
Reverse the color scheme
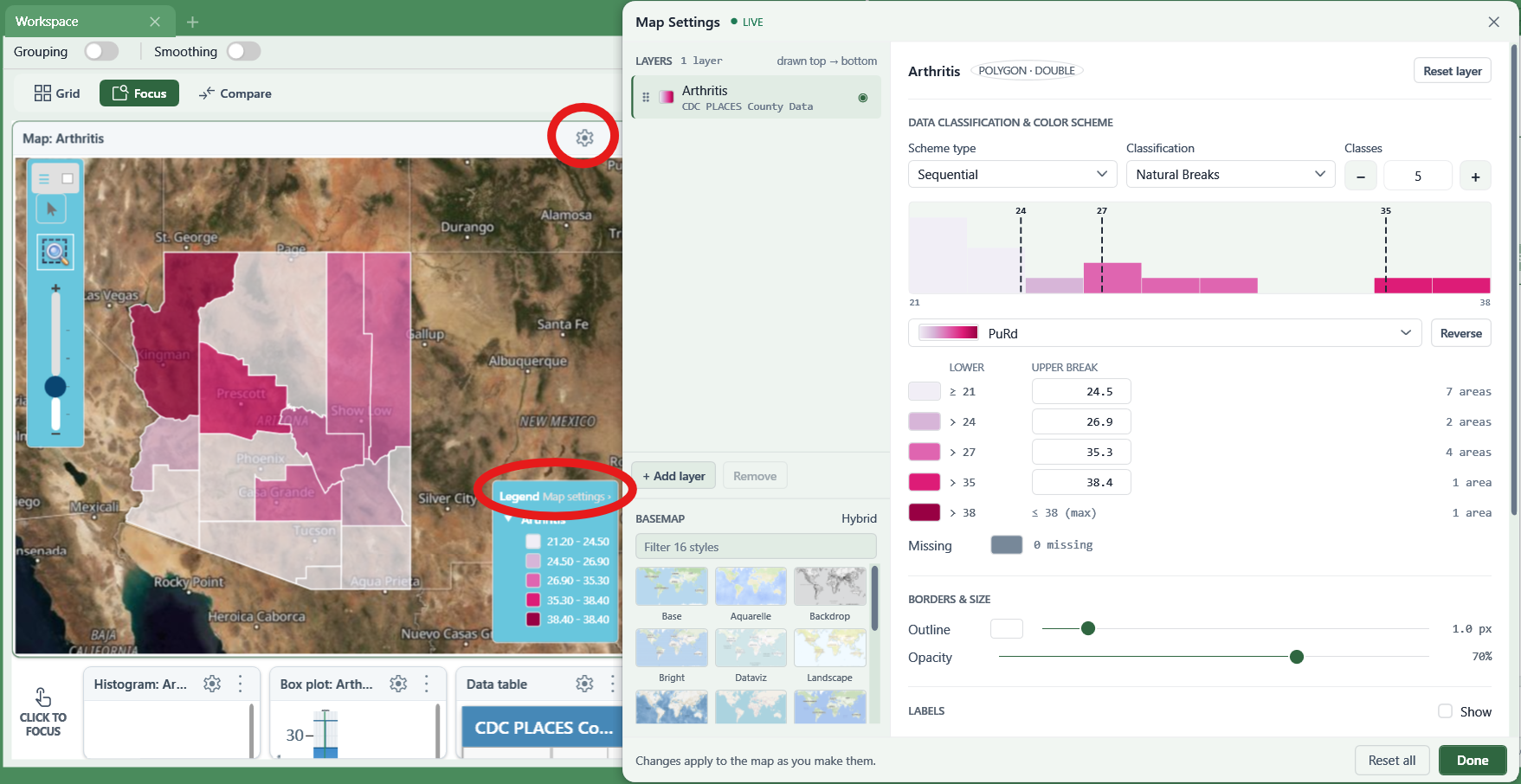[1460, 333]
